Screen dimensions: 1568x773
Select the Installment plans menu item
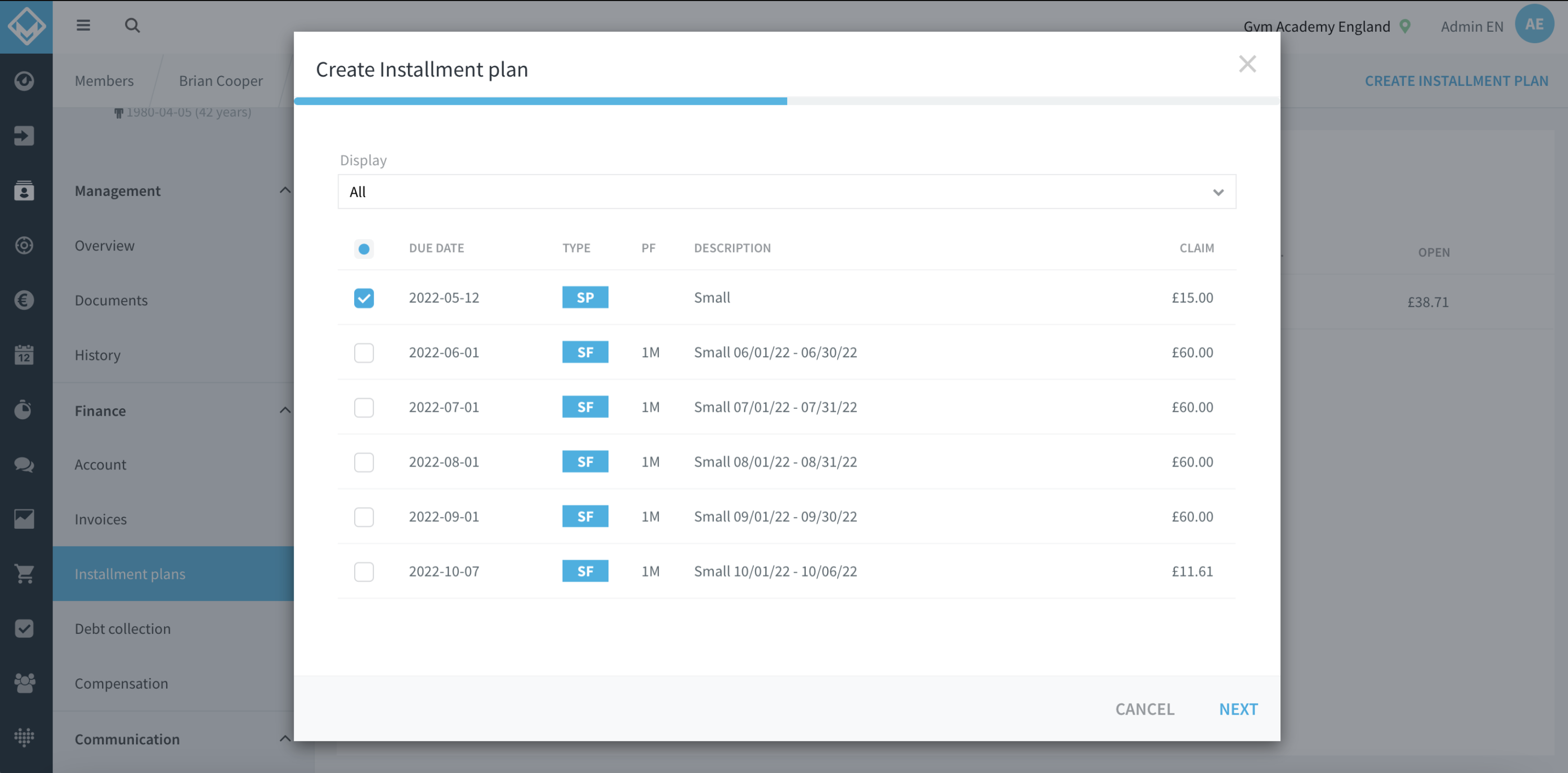(173, 573)
